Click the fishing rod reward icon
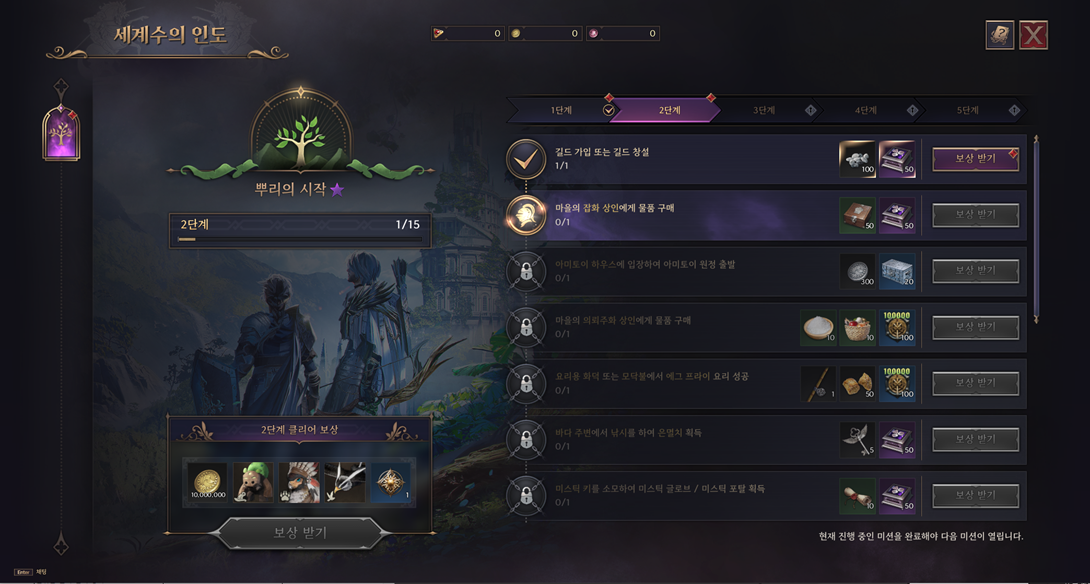The height and width of the screenshot is (584, 1090). pos(818,384)
